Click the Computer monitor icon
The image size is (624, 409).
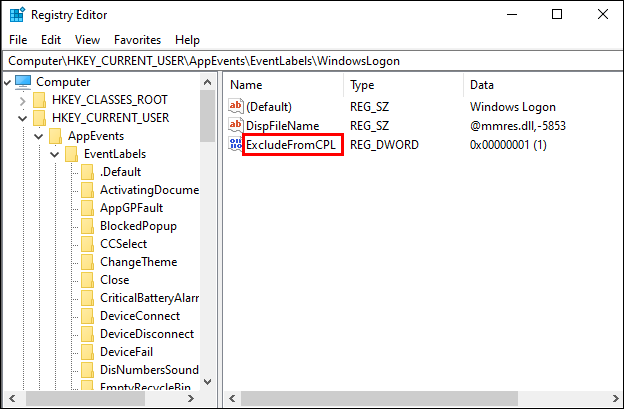23,82
